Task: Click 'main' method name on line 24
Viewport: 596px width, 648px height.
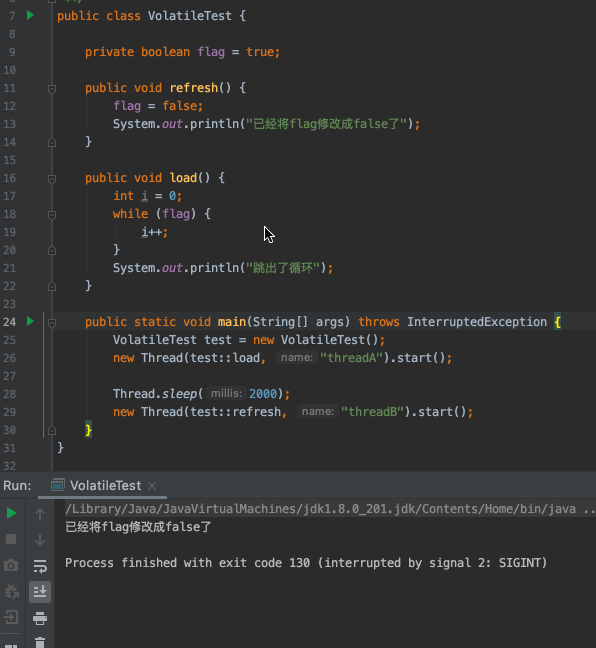Action: [x=231, y=322]
